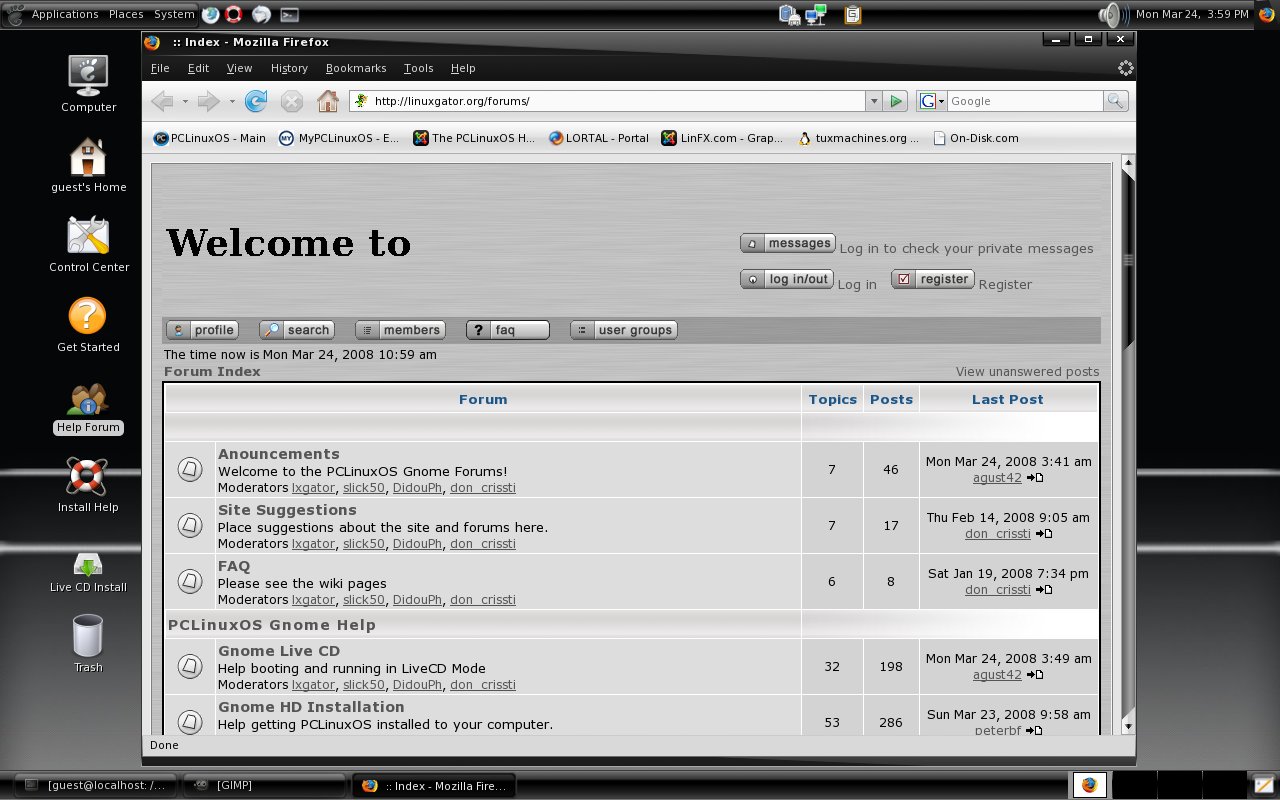Open the forum faq button
This screenshot has height=800, width=1280.
tap(508, 330)
